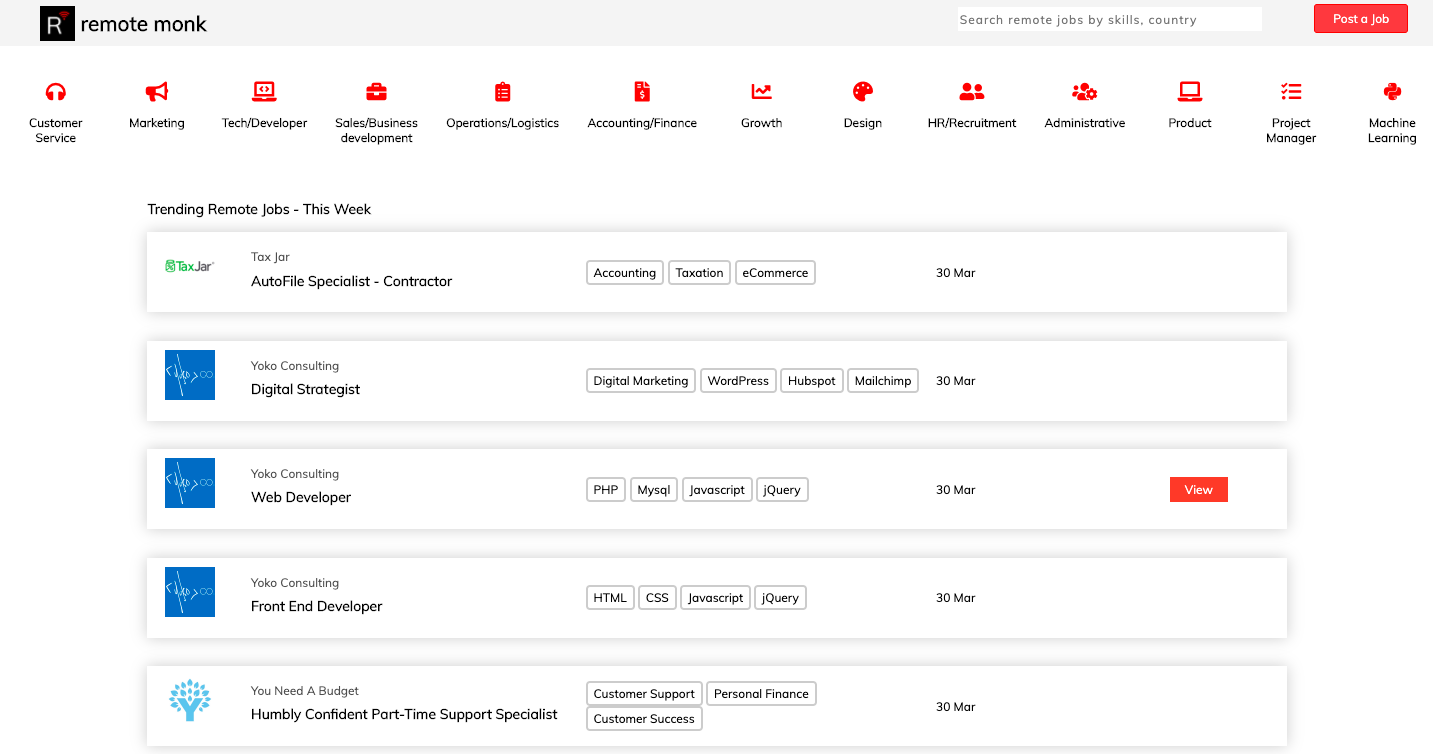Open the Growth chart icon

pyautogui.click(x=762, y=92)
